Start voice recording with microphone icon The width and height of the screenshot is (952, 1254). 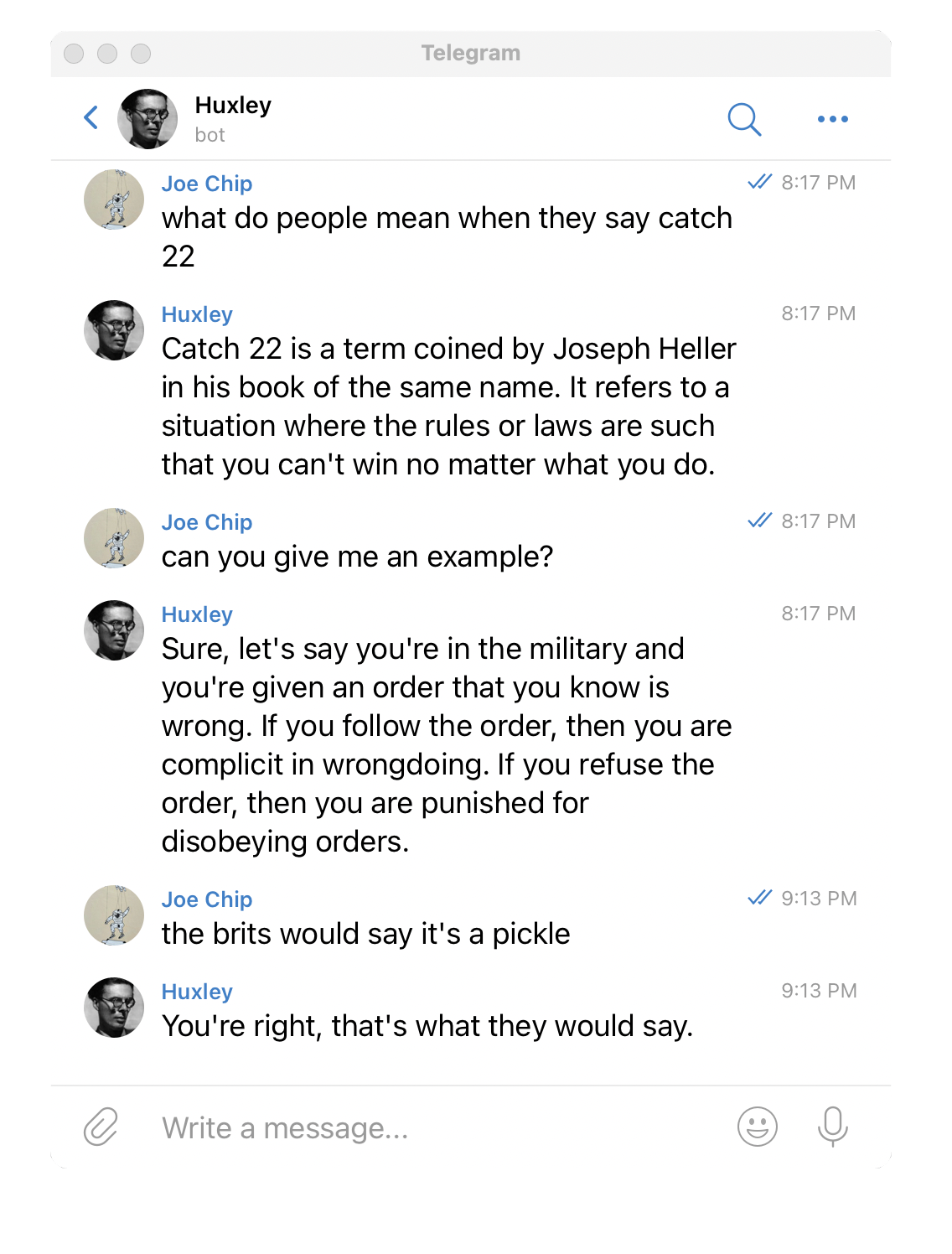pos(833,1127)
